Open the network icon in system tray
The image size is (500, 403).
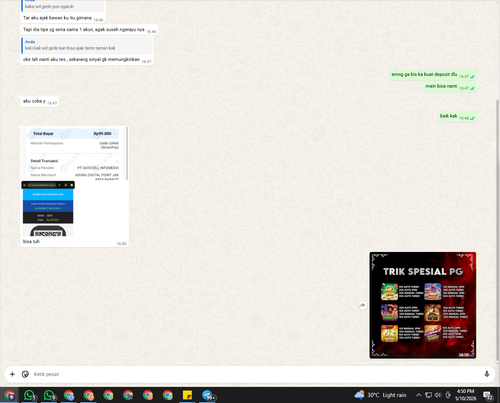click(428, 395)
